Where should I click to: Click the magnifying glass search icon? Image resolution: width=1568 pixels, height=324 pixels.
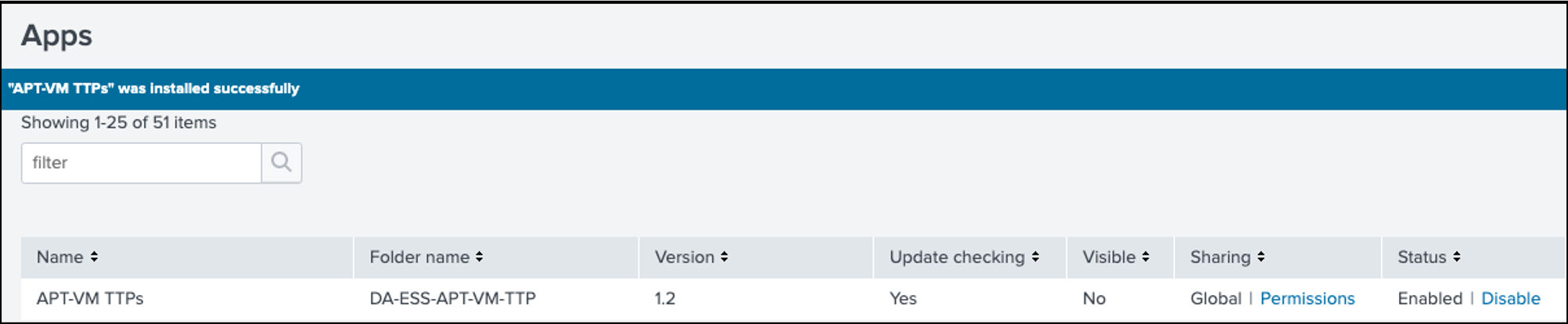(282, 163)
